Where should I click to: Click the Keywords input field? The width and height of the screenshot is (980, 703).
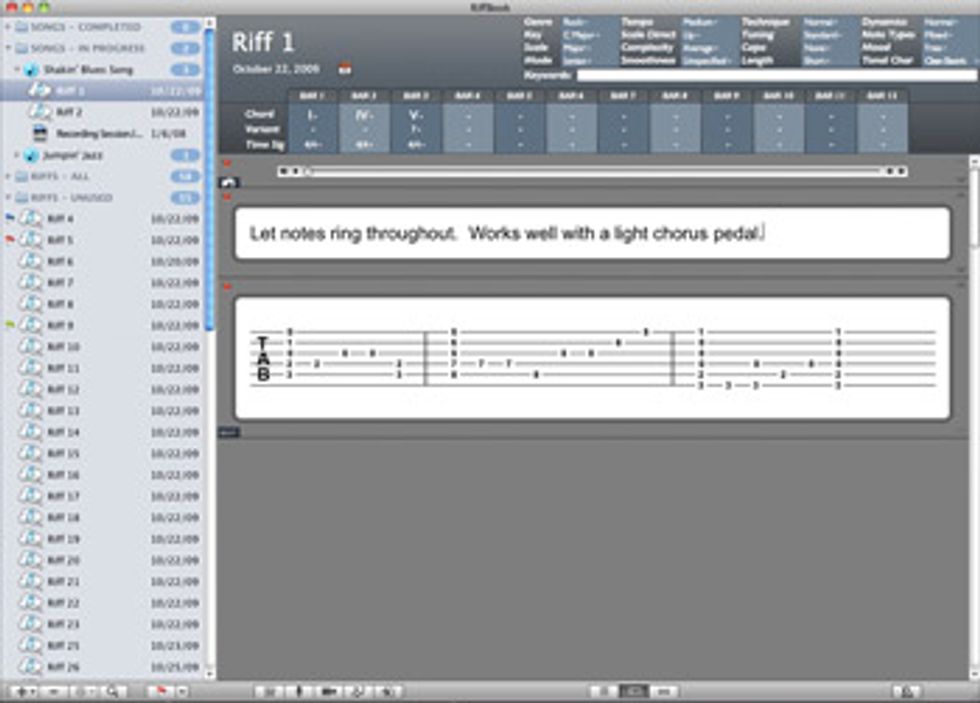775,75
